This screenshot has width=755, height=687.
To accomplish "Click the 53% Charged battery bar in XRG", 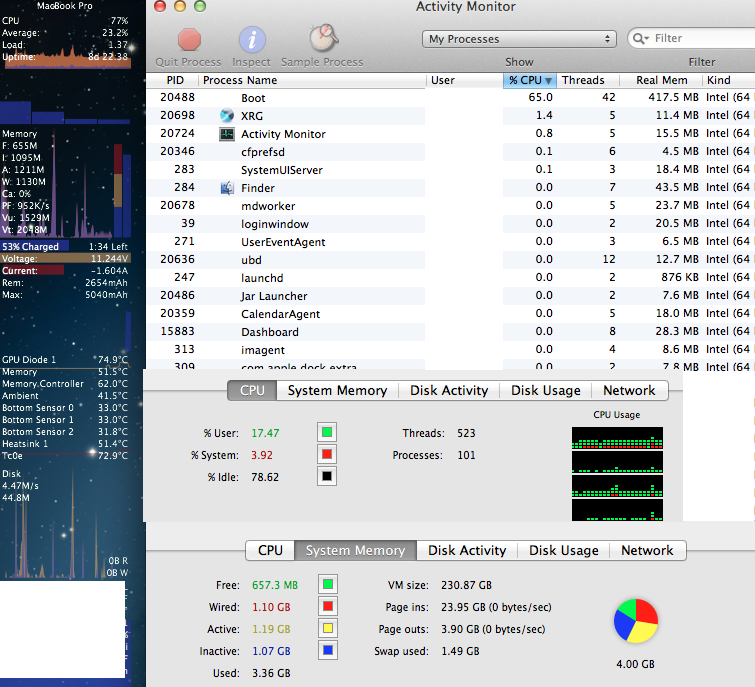I will point(65,246).
